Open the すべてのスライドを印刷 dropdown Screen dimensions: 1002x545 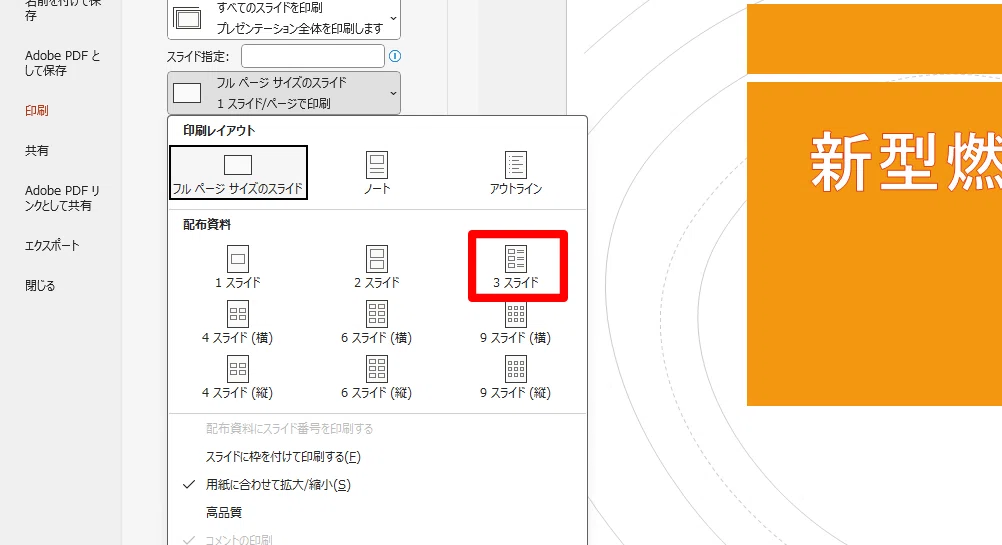[284, 19]
